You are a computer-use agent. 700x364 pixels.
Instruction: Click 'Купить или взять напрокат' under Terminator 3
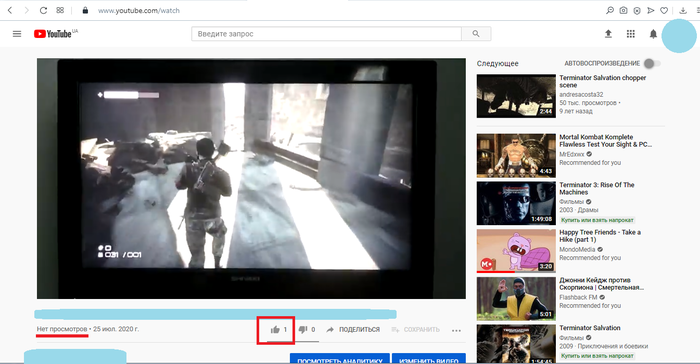[597, 220]
